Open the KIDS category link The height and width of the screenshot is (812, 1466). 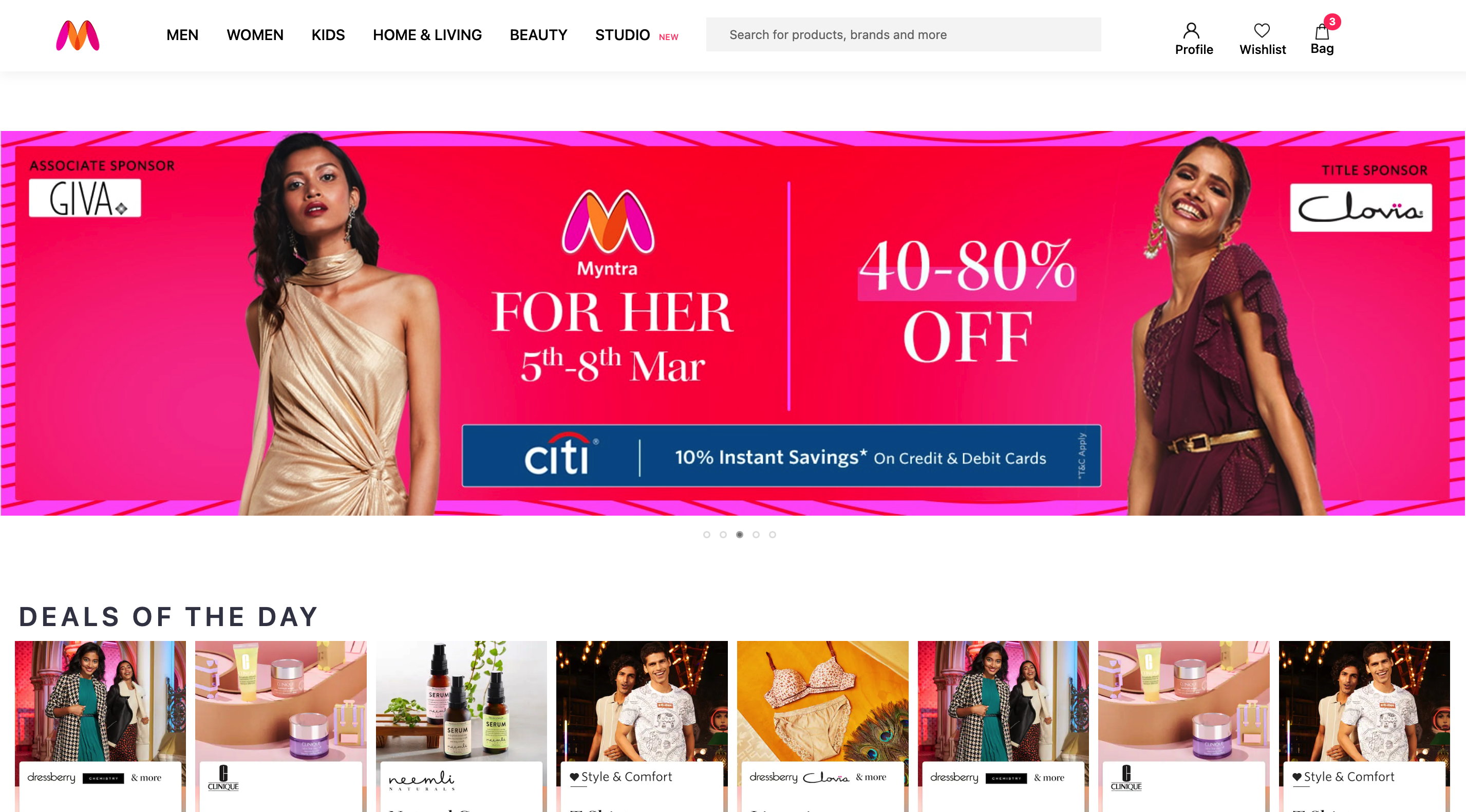[328, 35]
